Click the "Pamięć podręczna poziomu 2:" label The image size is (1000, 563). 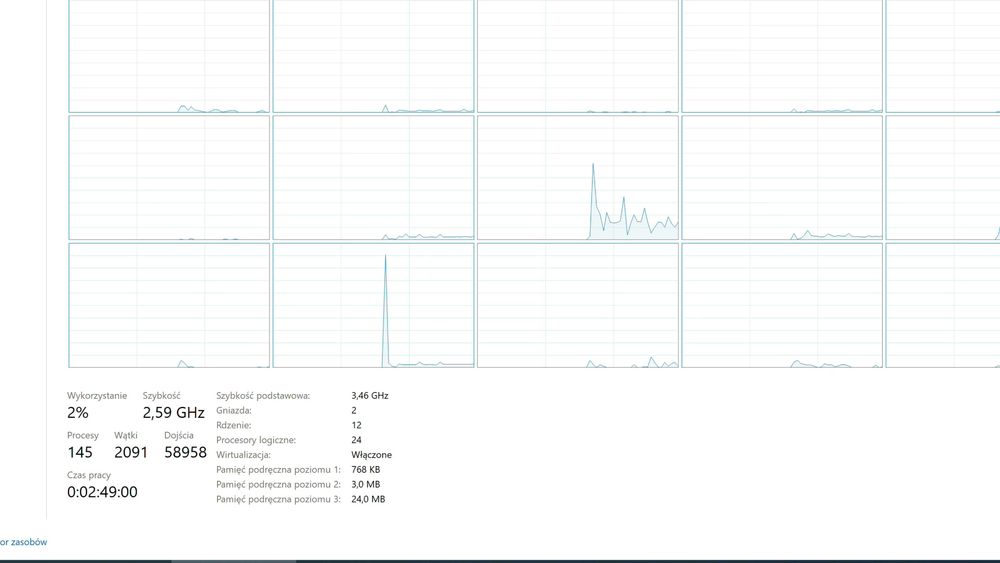click(x=279, y=485)
